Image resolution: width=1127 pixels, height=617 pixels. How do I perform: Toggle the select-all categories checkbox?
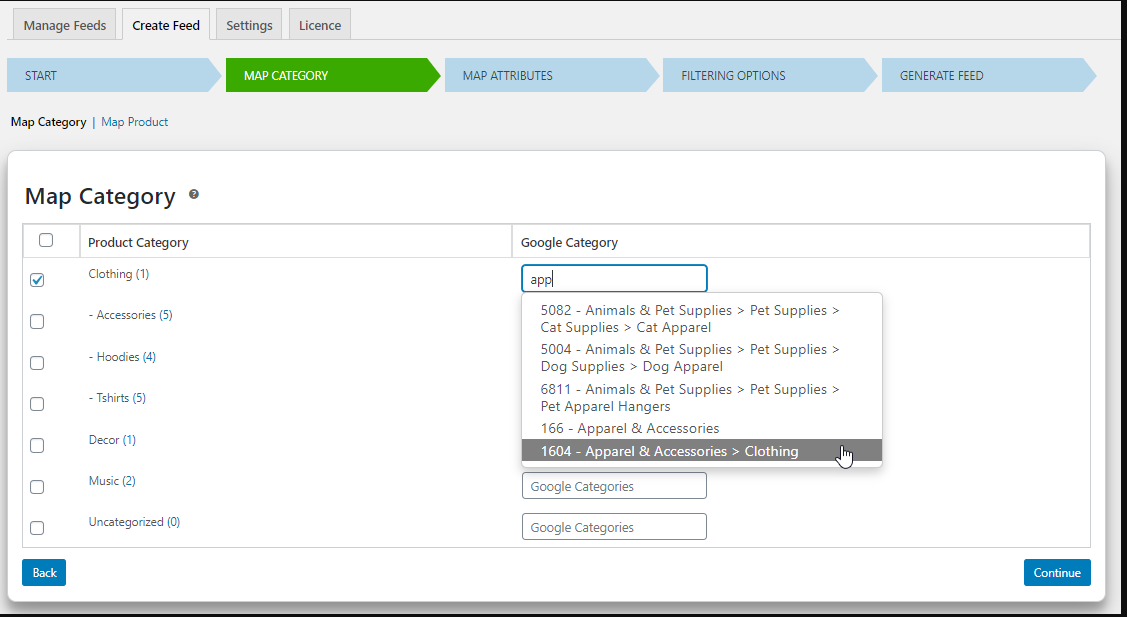pos(46,240)
